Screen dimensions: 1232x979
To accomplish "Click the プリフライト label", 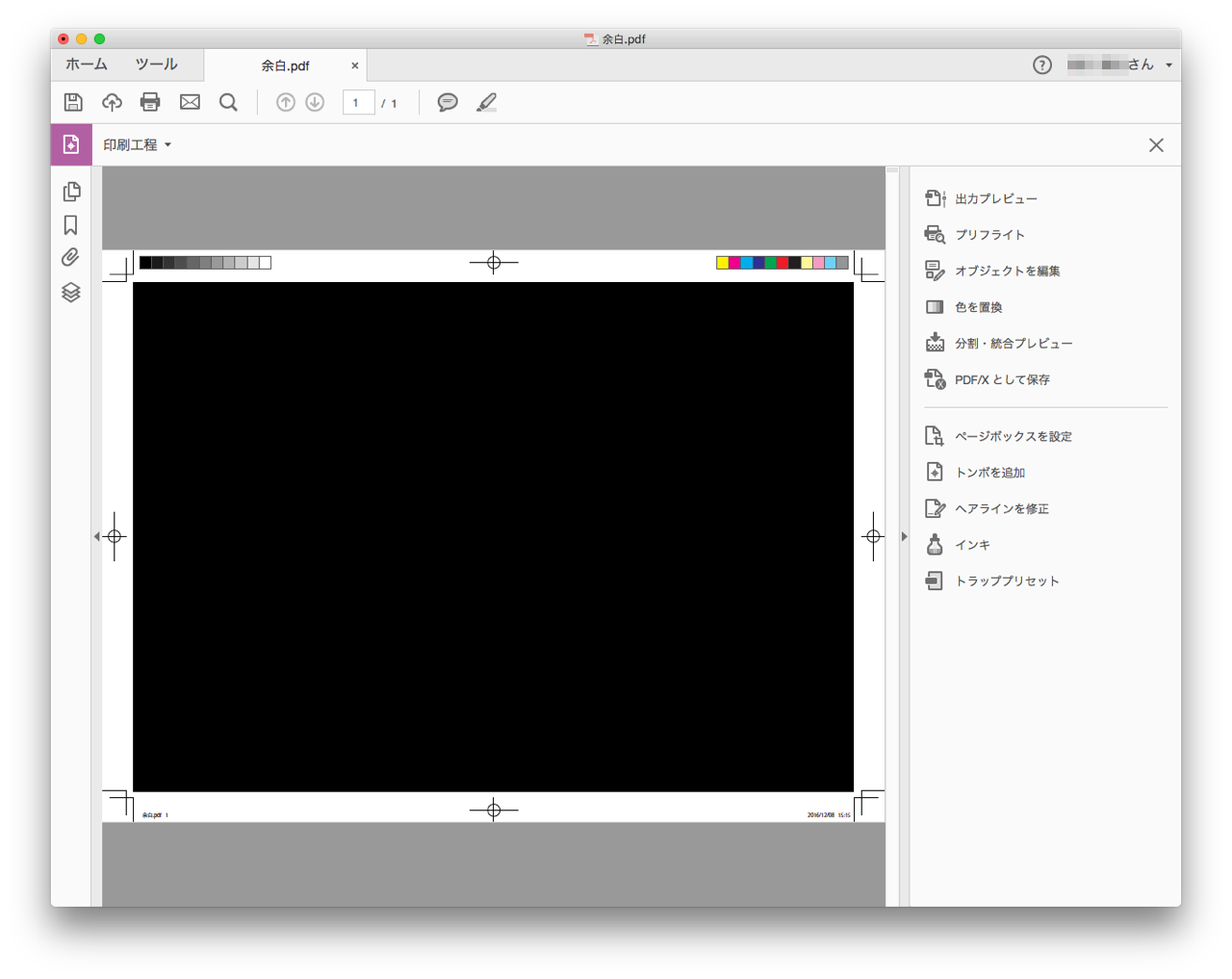I will pos(989,234).
